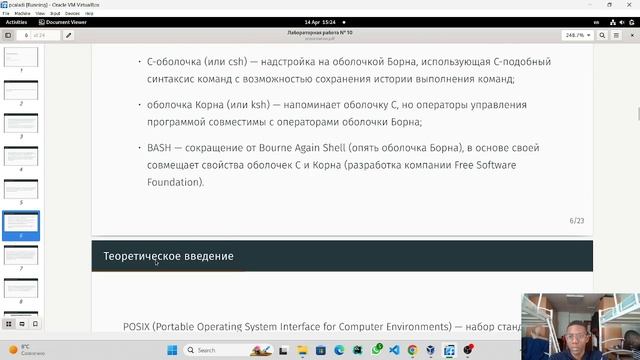This screenshot has width=640, height=360.
Task: Click the page counter '6/23'
Action: pos(577,221)
